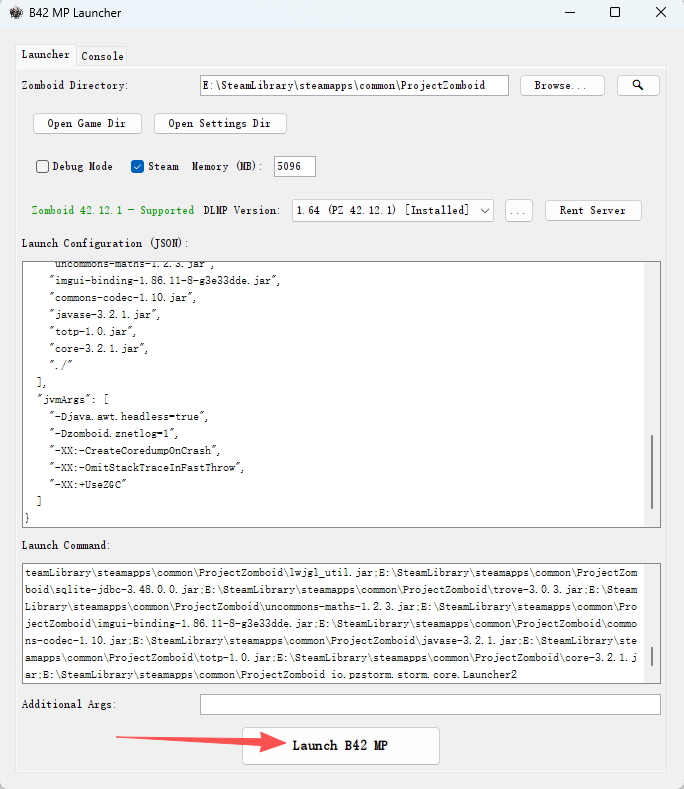The image size is (684, 789).
Task: Select the Launcher tab
Action: pyautogui.click(x=46, y=55)
